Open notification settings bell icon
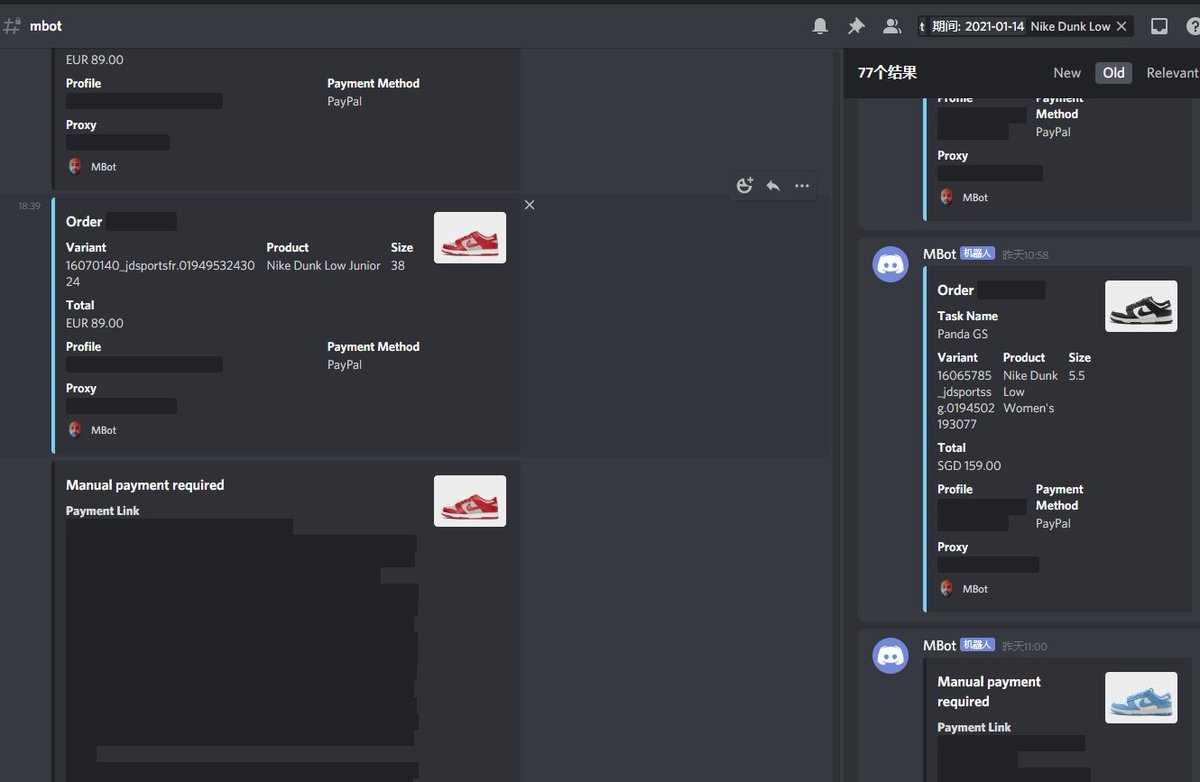 coord(820,26)
